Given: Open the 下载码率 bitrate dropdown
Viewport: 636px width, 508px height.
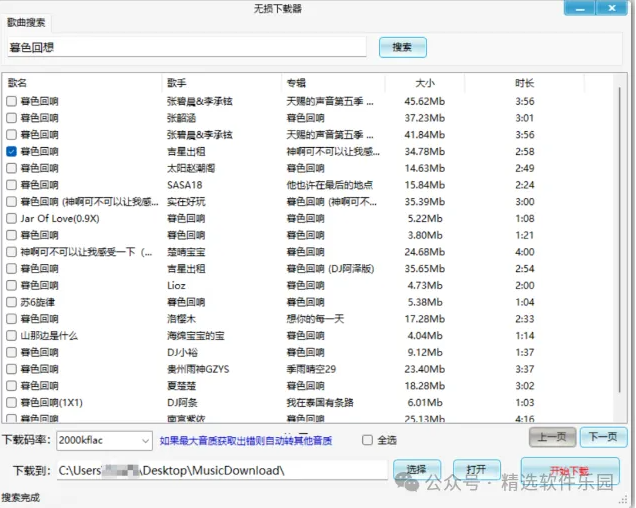Looking at the screenshot, I should point(145,440).
